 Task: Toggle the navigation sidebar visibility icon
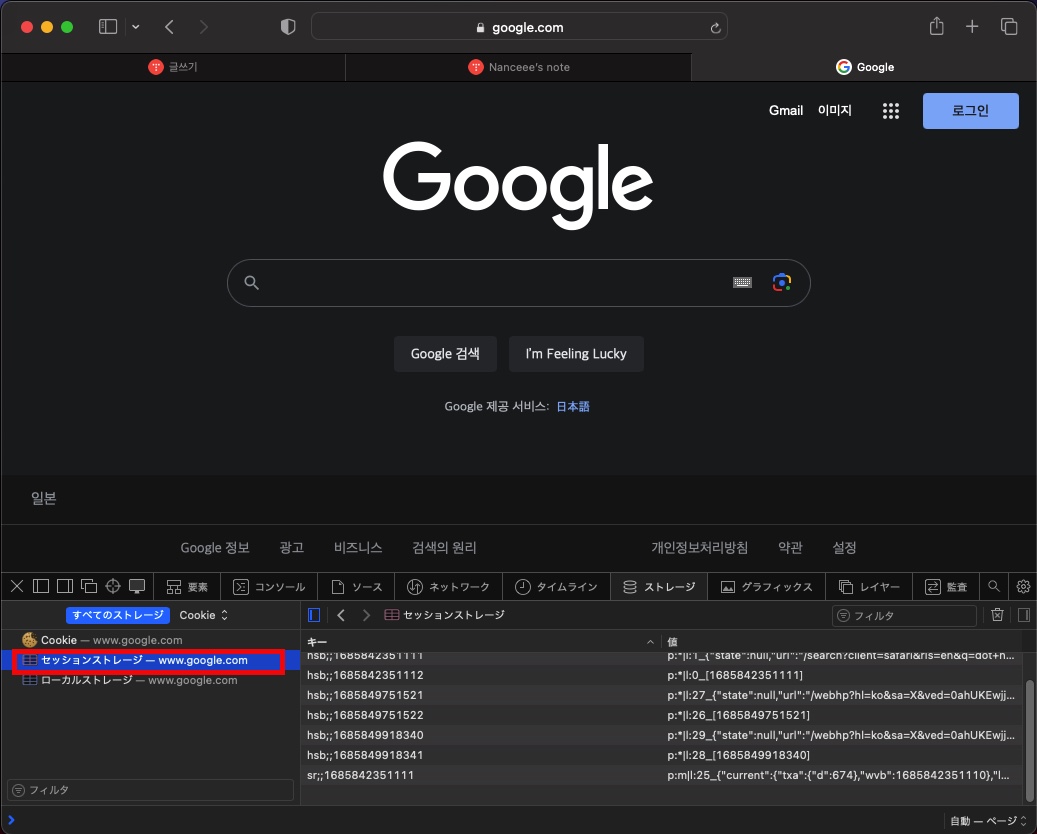coord(314,615)
